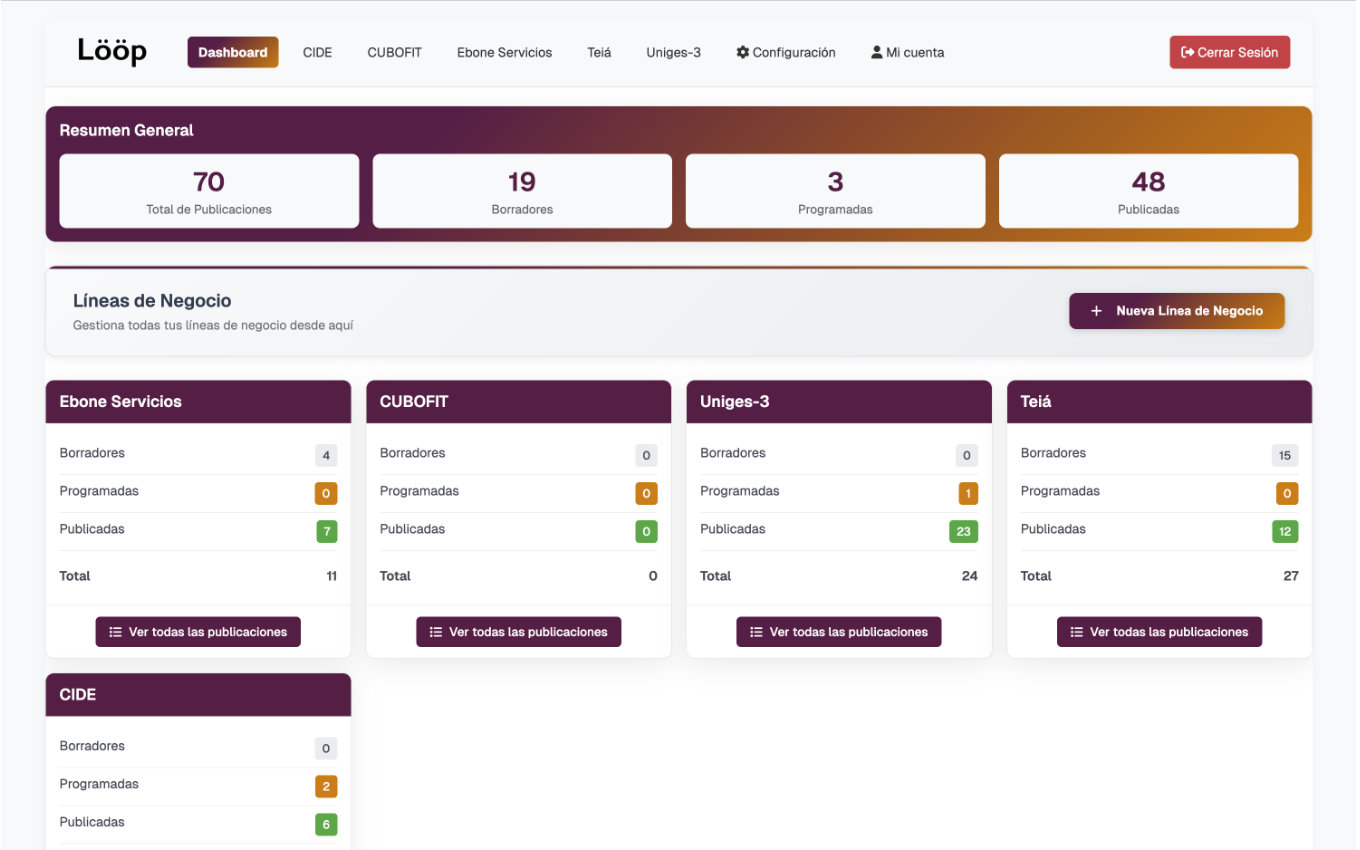The height and width of the screenshot is (850, 1360).
Task: Select CUBOFIT in the top navigation
Action: 394,52
